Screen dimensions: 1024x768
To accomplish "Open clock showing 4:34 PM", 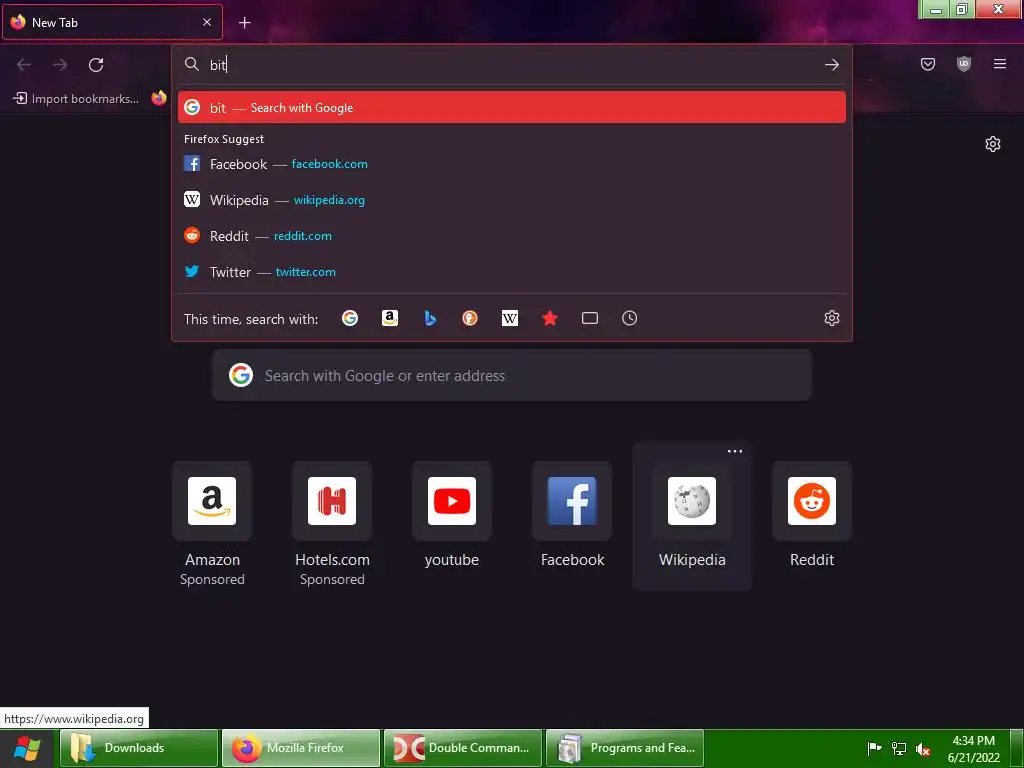I will [x=974, y=748].
